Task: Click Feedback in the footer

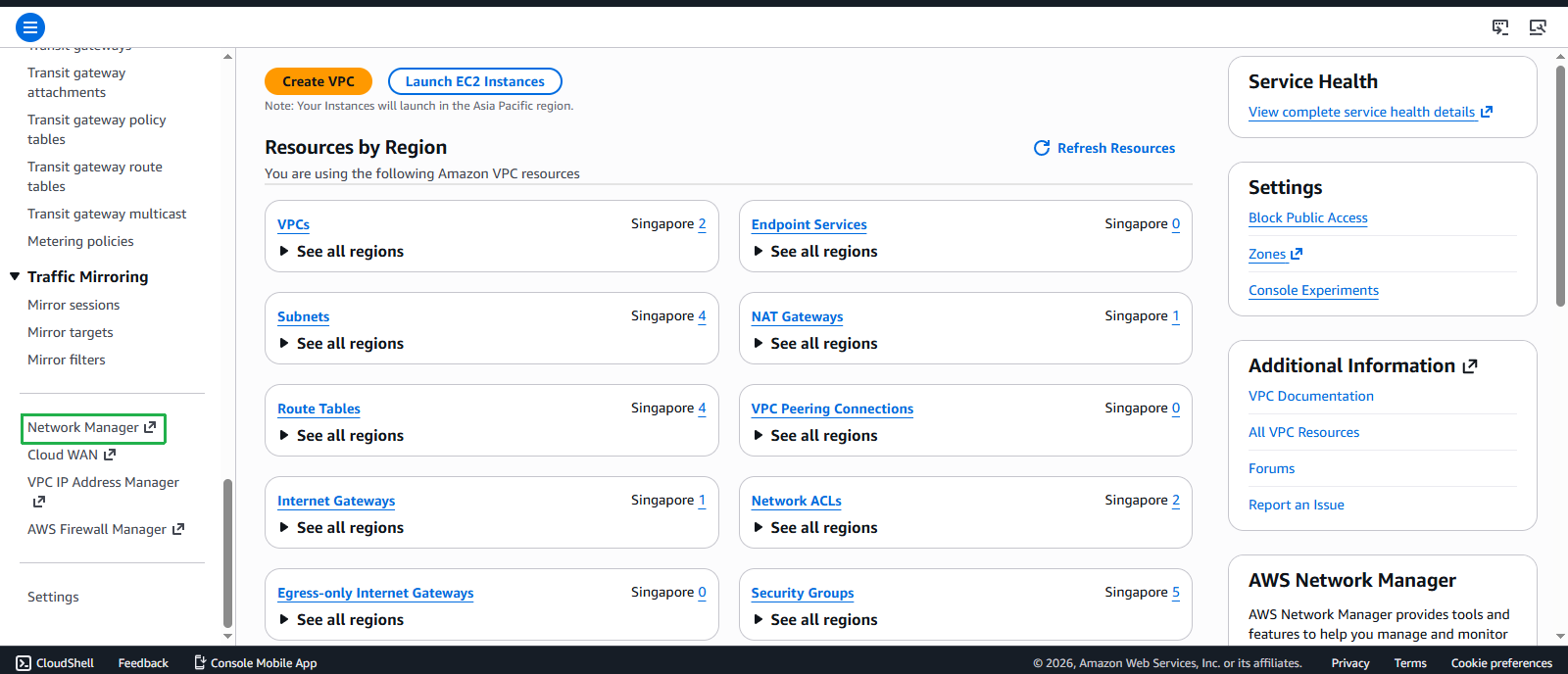Action: click(x=143, y=663)
